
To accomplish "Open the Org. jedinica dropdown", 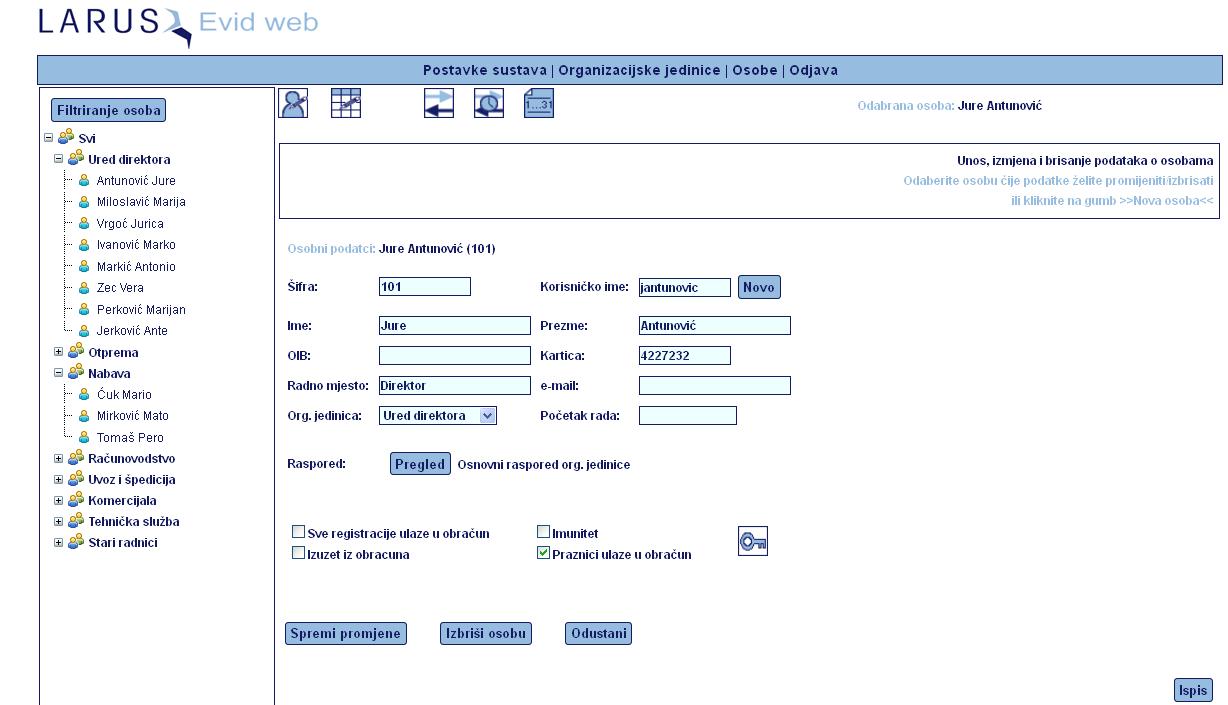I will click(487, 416).
